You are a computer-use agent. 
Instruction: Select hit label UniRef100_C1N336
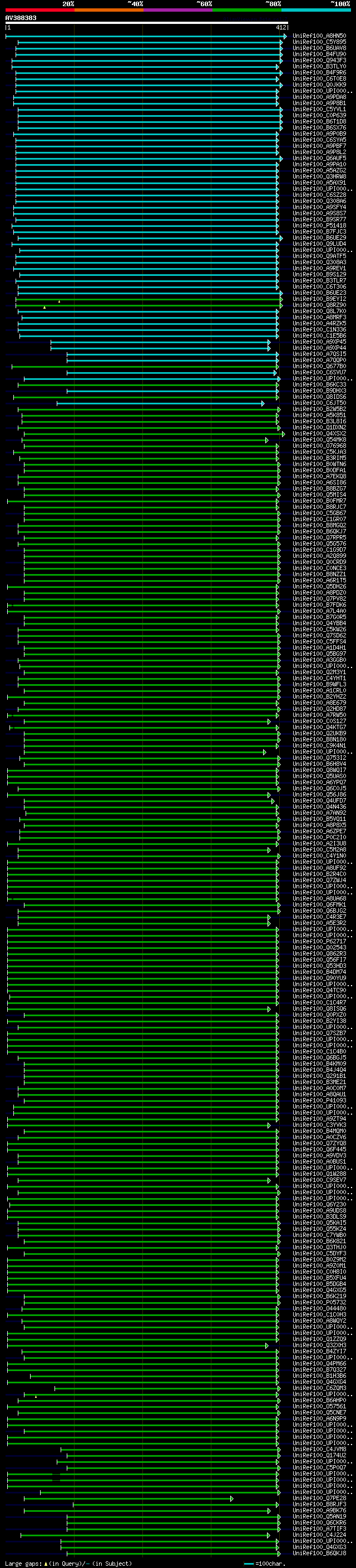[319, 329]
